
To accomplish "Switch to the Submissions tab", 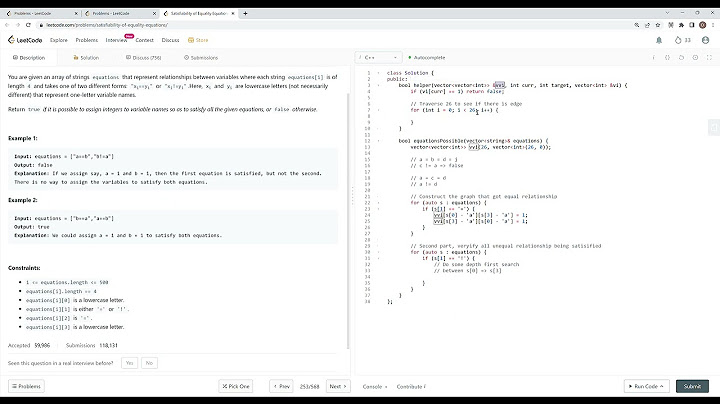I will coord(201,58).
